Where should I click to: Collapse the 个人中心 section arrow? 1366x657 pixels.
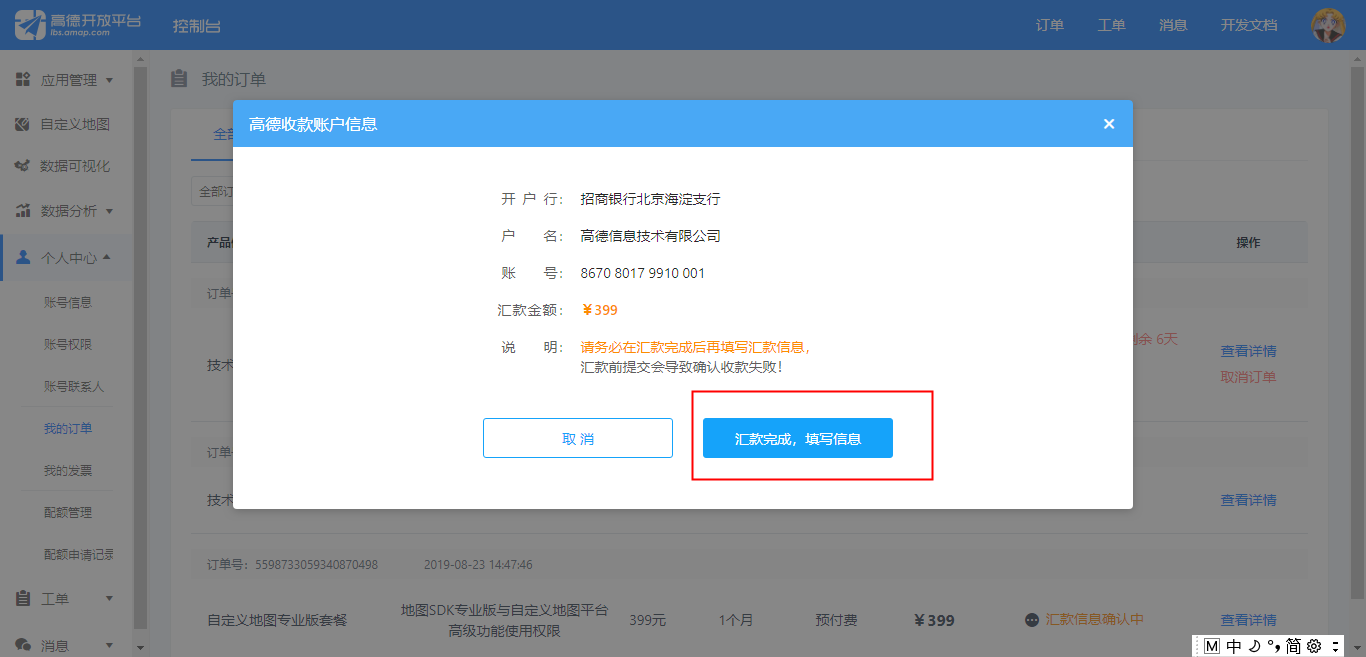[106, 257]
